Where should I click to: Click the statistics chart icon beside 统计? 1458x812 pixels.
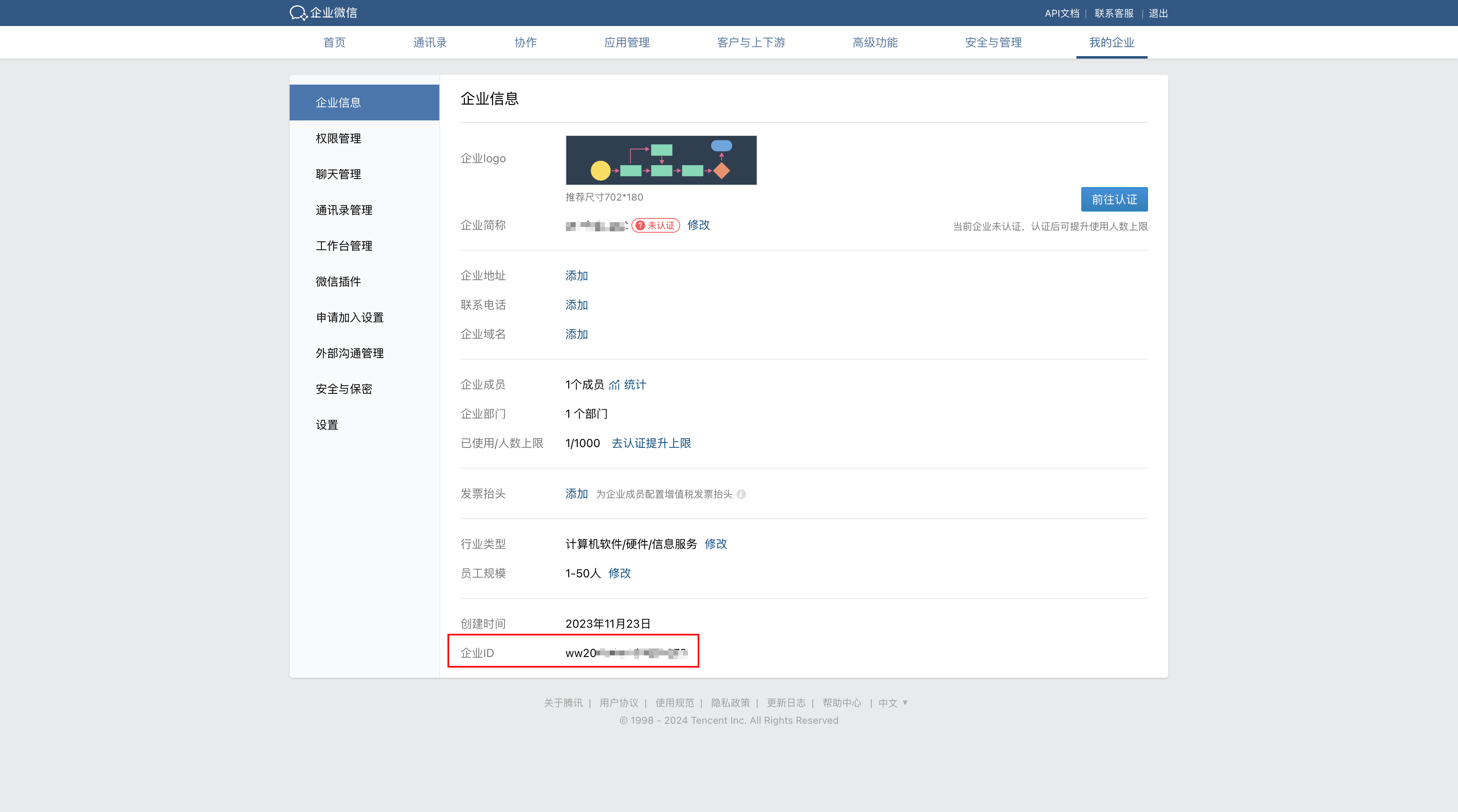[x=614, y=385]
